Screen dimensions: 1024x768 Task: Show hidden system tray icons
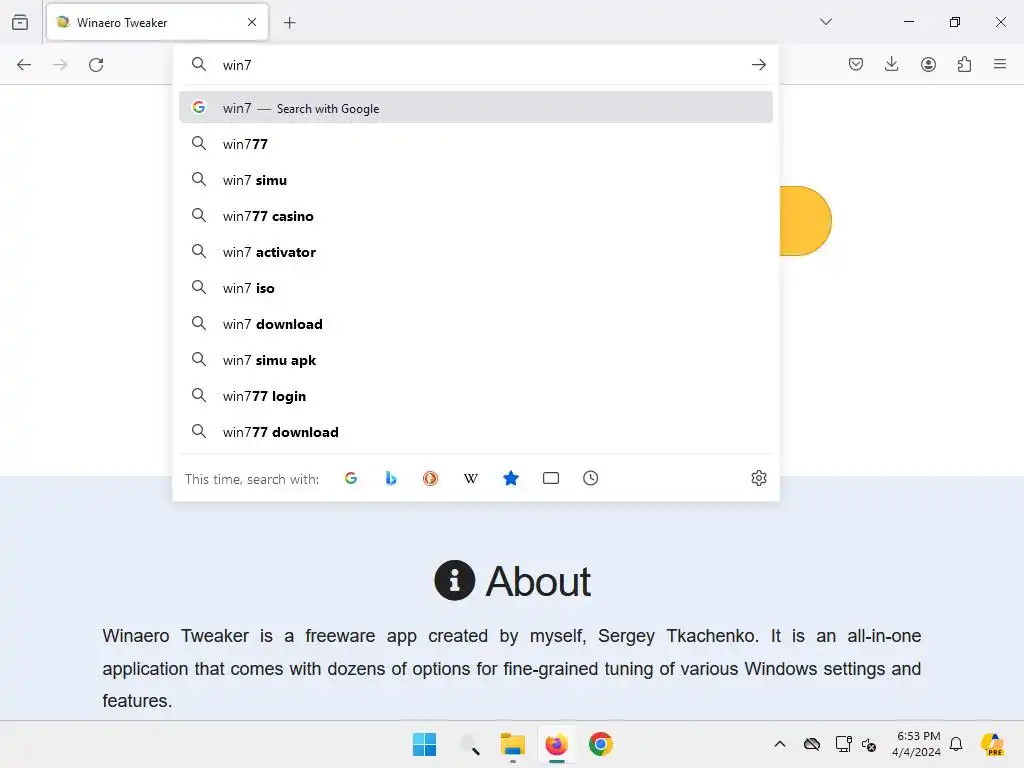pos(780,744)
